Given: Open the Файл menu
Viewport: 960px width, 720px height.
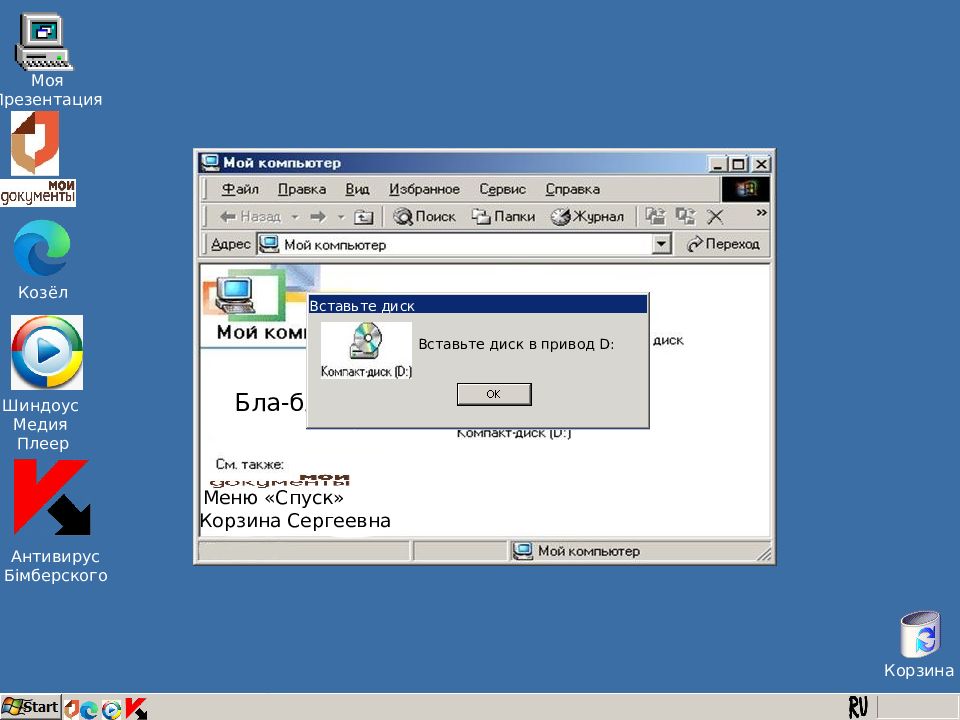Looking at the screenshot, I should (240, 189).
